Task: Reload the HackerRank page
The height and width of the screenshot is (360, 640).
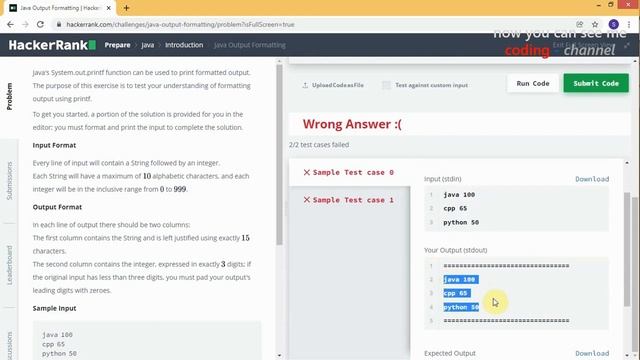Action: [40, 24]
